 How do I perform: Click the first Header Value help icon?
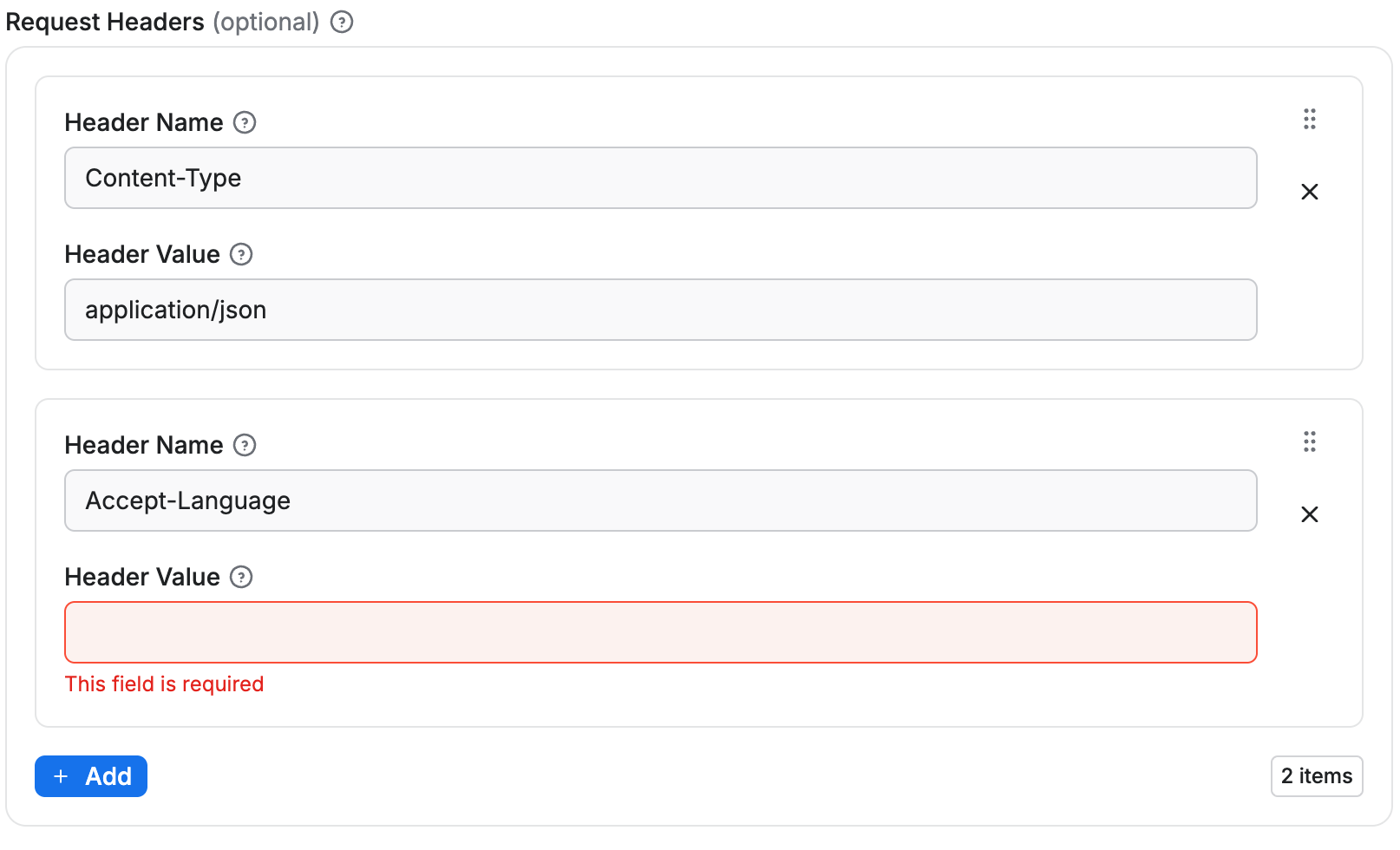pyautogui.click(x=243, y=254)
